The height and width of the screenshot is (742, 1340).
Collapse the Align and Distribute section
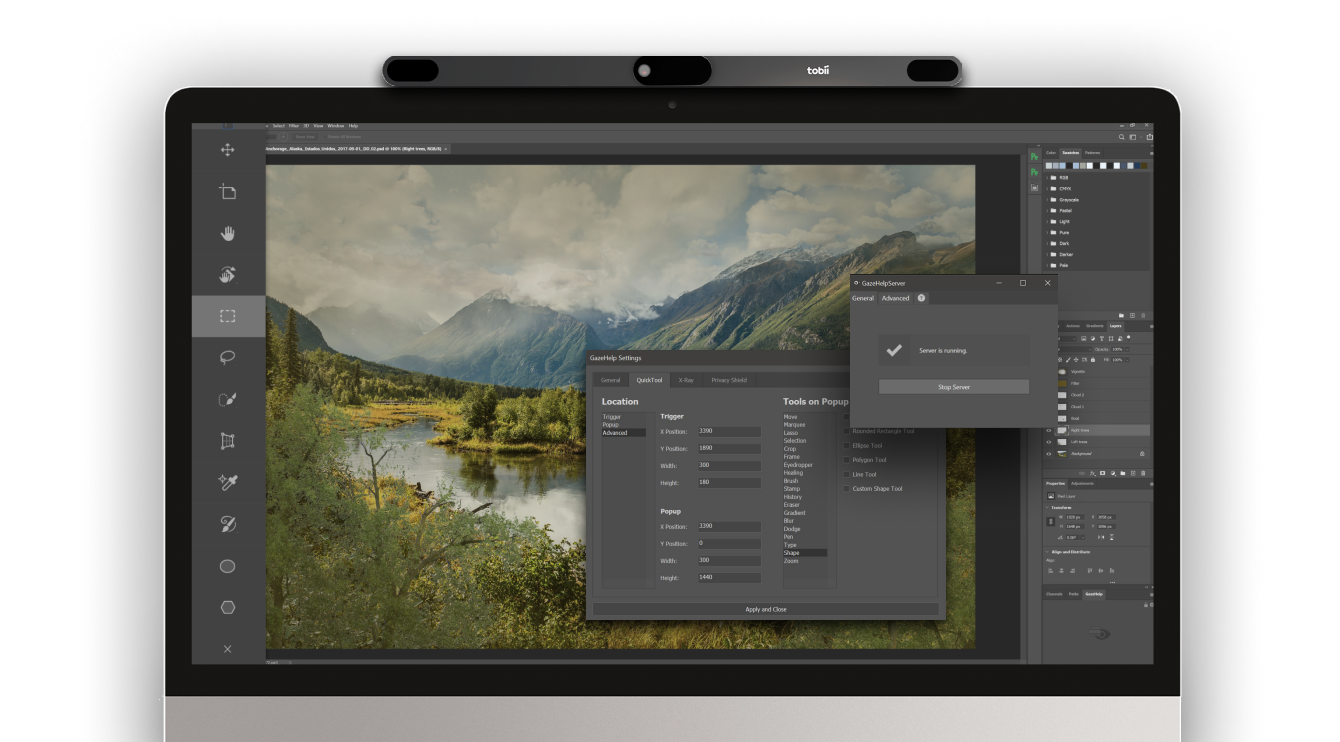1047,552
